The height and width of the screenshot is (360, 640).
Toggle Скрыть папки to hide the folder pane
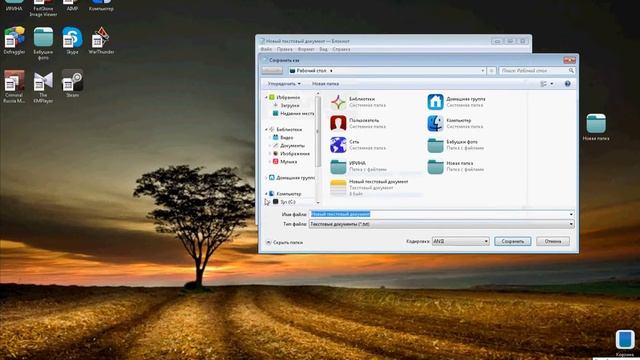coord(284,242)
